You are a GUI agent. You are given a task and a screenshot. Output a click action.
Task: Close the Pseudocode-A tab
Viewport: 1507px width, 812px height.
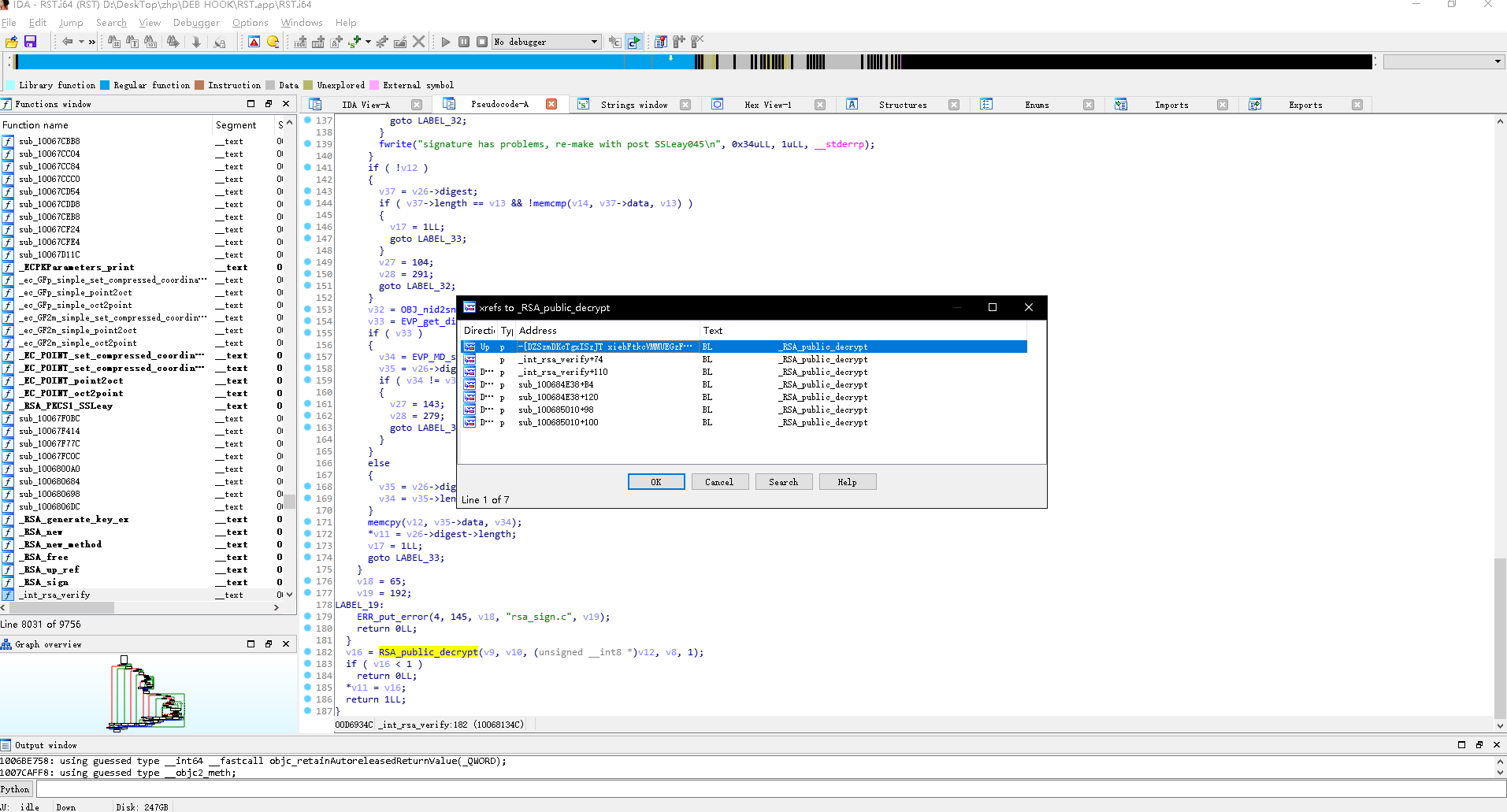point(551,104)
